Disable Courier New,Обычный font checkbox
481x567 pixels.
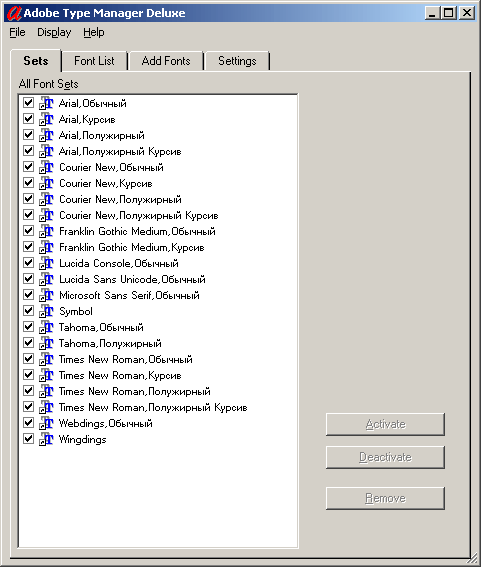[28, 167]
